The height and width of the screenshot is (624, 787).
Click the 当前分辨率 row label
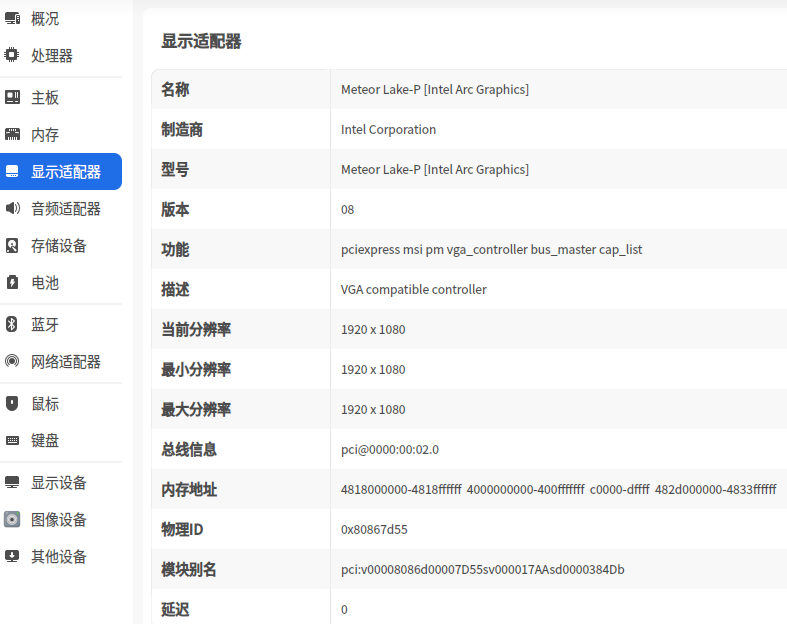[196, 329]
